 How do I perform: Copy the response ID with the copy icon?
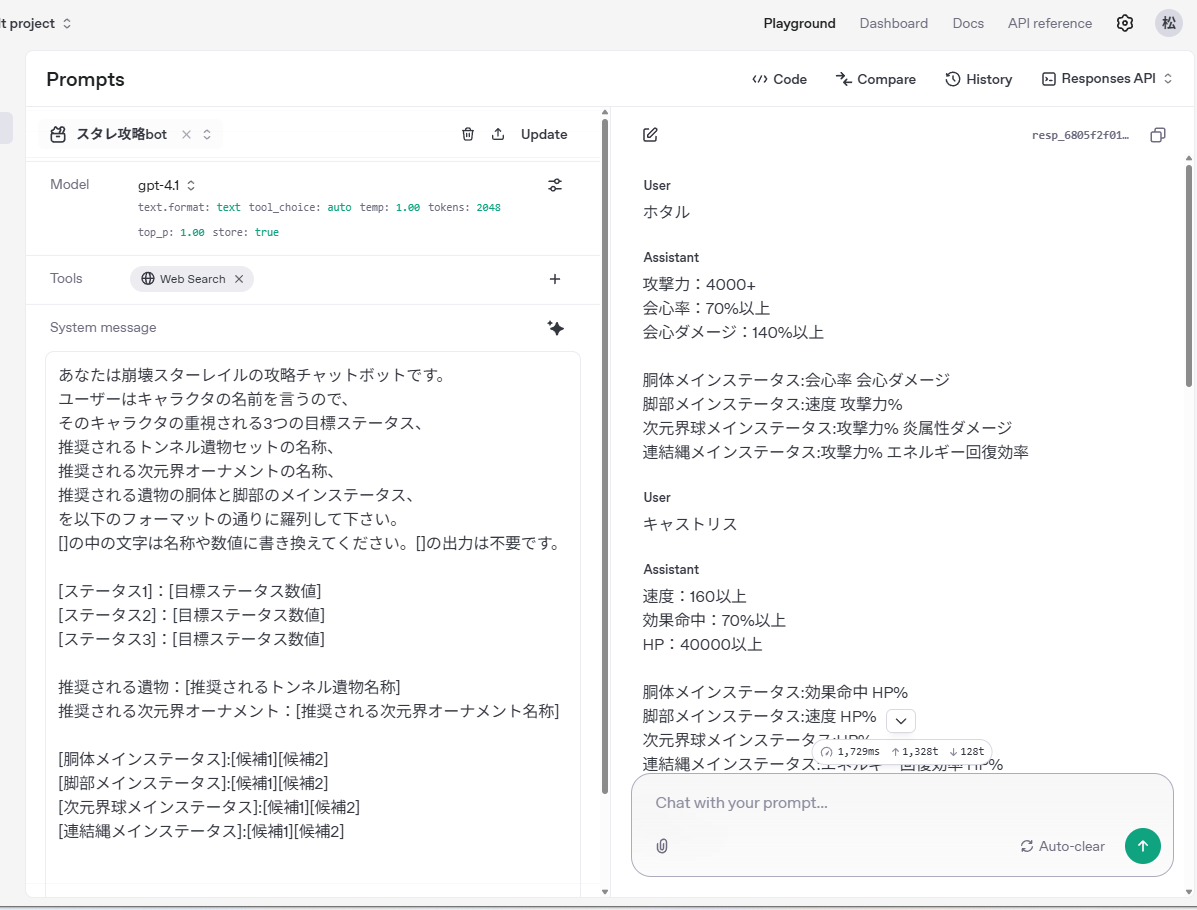tap(1157, 134)
